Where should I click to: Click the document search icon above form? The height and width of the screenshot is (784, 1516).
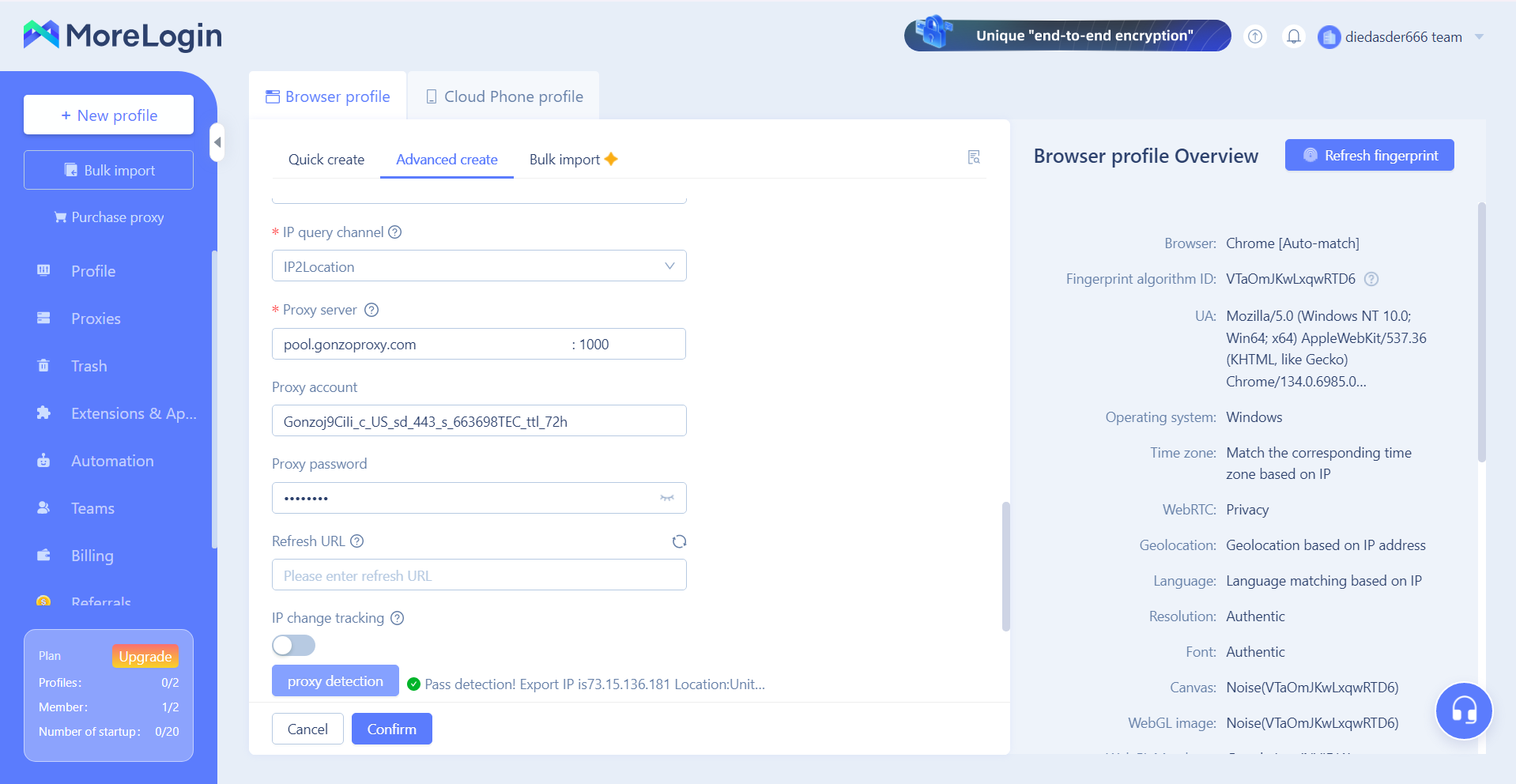tap(974, 157)
